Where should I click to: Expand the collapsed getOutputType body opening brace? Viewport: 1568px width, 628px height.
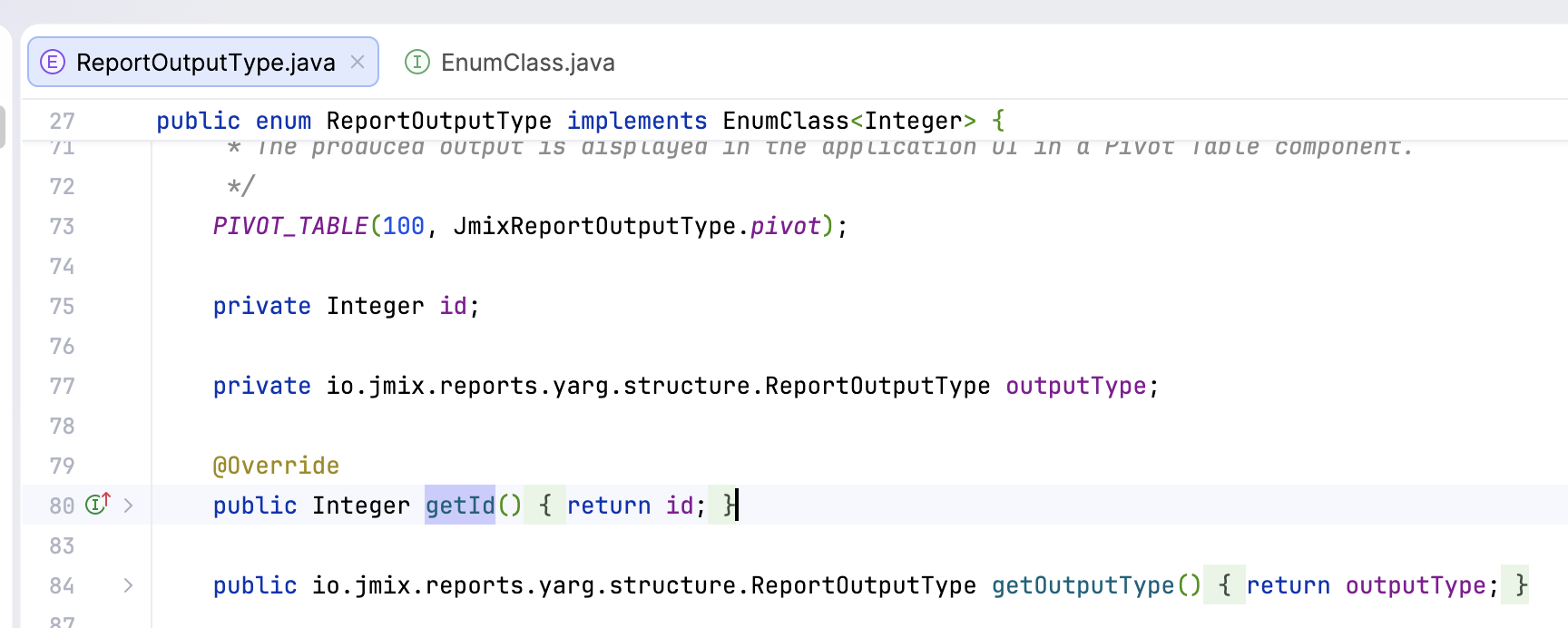click(x=1224, y=585)
